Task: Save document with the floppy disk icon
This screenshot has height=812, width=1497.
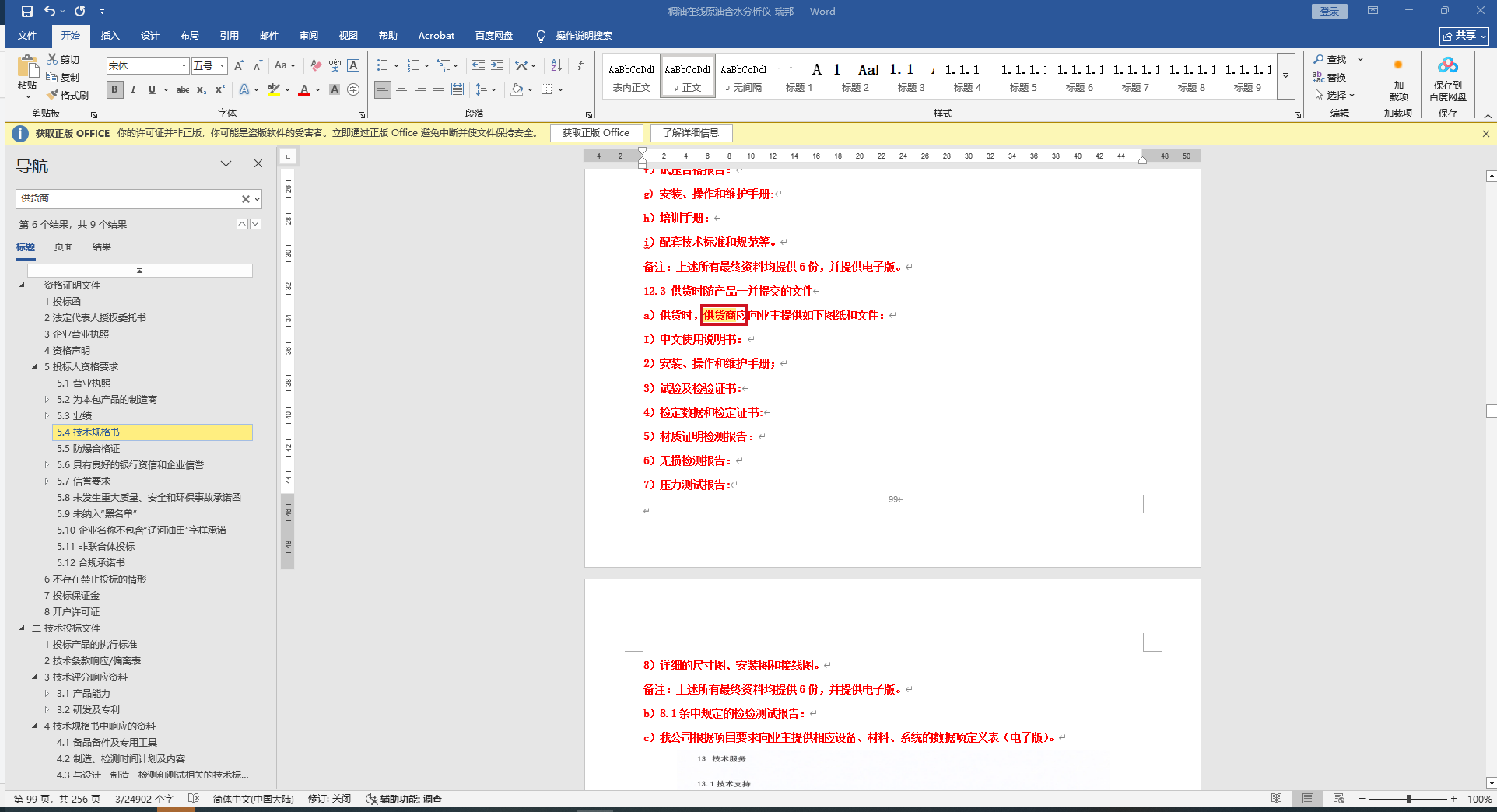Action: click(x=27, y=11)
